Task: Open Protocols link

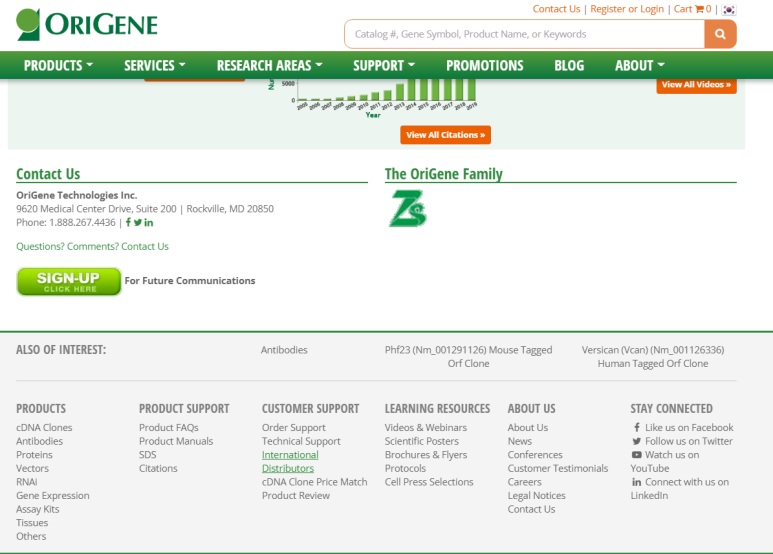Action: pyautogui.click(x=405, y=468)
